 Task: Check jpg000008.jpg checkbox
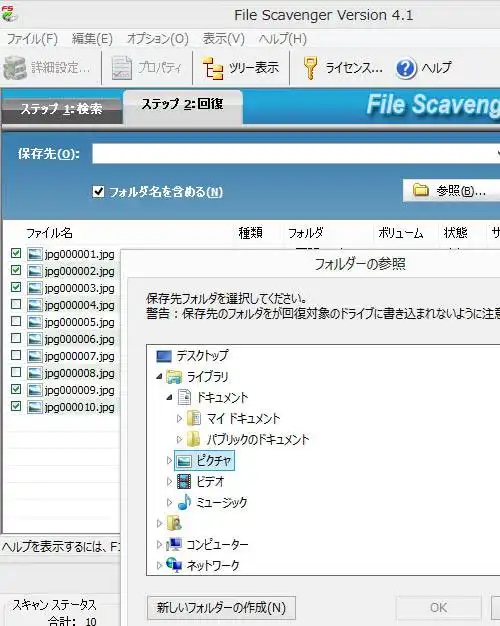coord(16,372)
